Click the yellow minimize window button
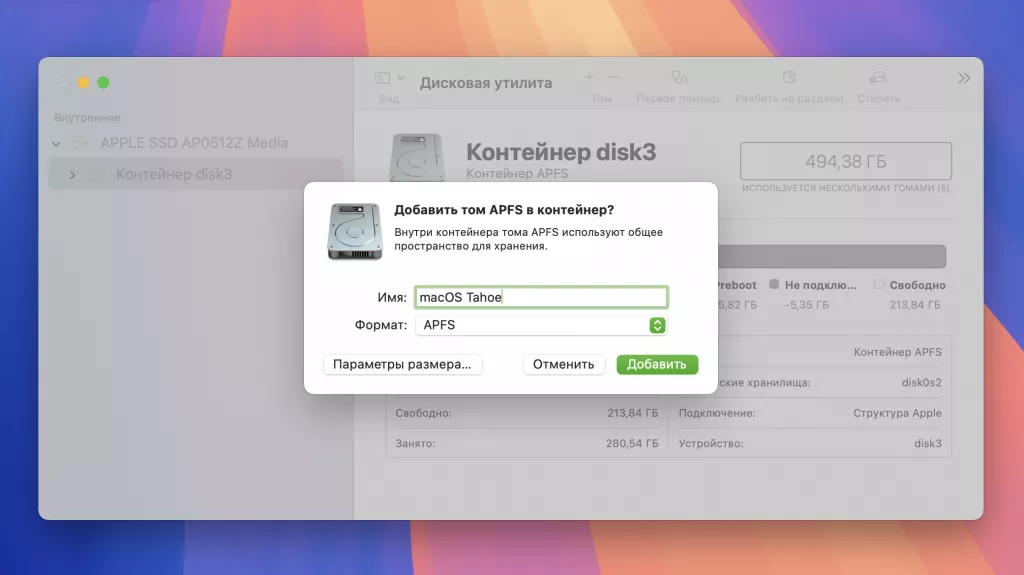The image size is (1024, 575). click(x=84, y=82)
